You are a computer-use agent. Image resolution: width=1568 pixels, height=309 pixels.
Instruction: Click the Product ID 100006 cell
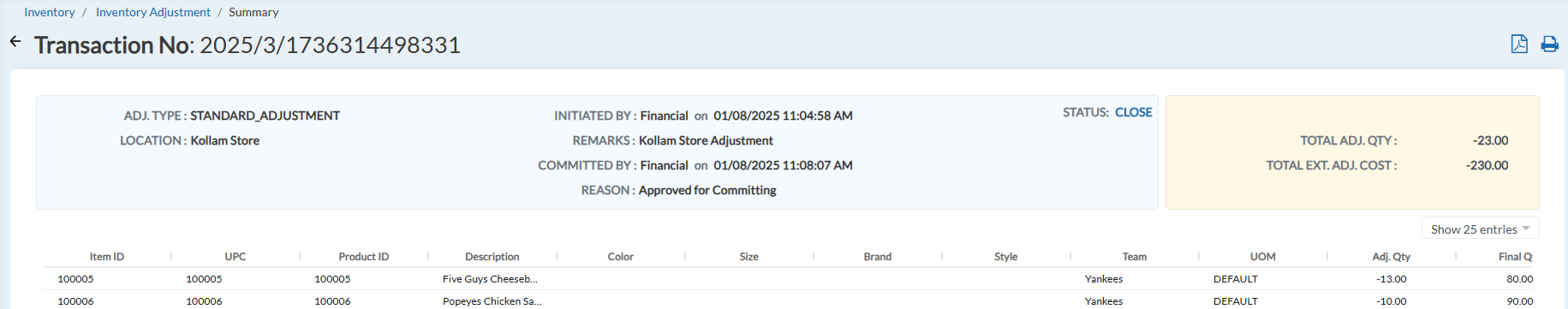click(x=332, y=301)
